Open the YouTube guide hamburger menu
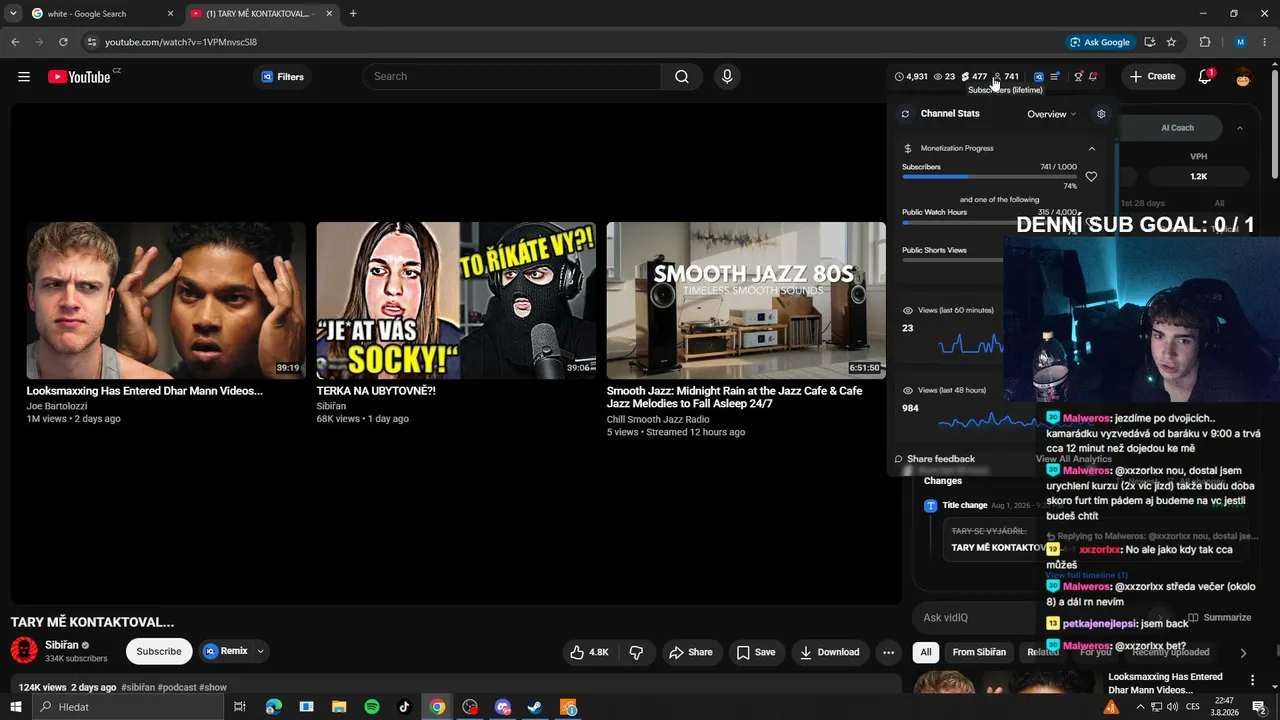 pyautogui.click(x=24, y=77)
